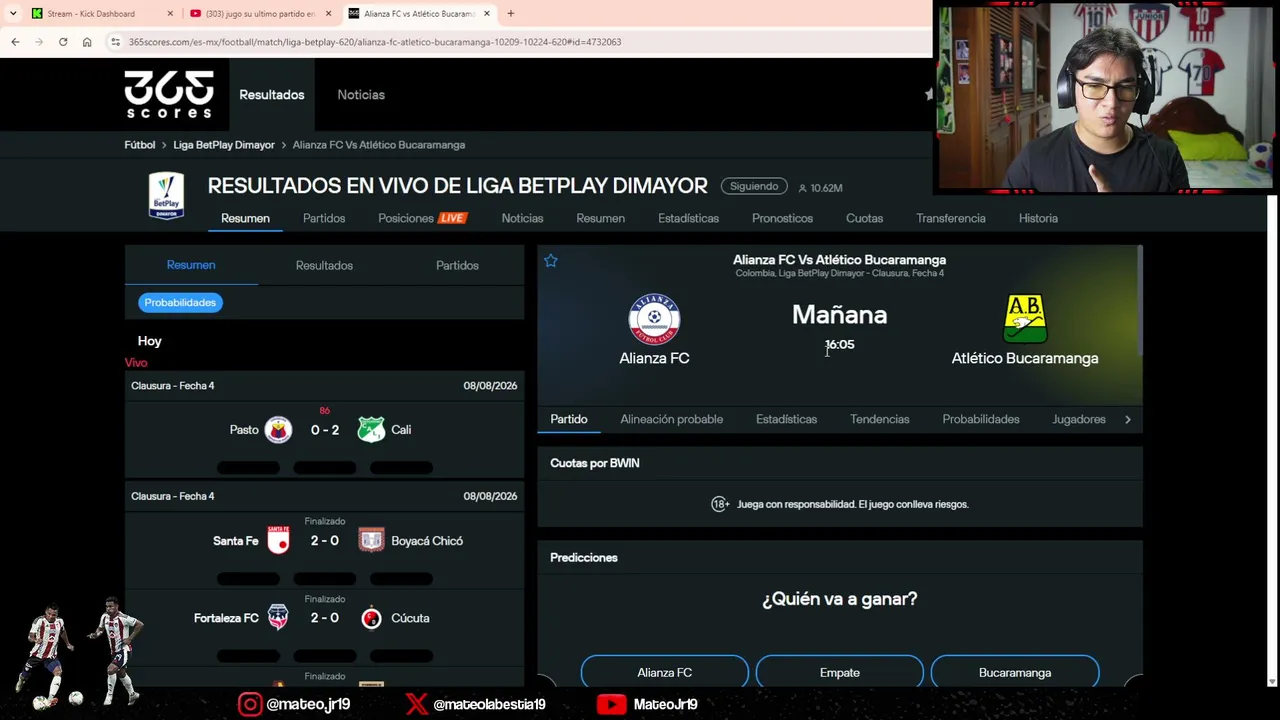Open Noticias in the site header
The width and height of the screenshot is (1280, 720).
[x=361, y=95]
